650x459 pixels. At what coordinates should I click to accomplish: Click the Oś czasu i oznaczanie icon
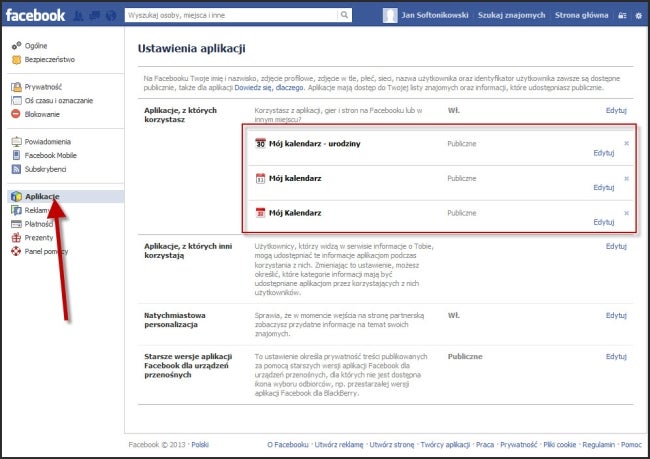coord(16,101)
